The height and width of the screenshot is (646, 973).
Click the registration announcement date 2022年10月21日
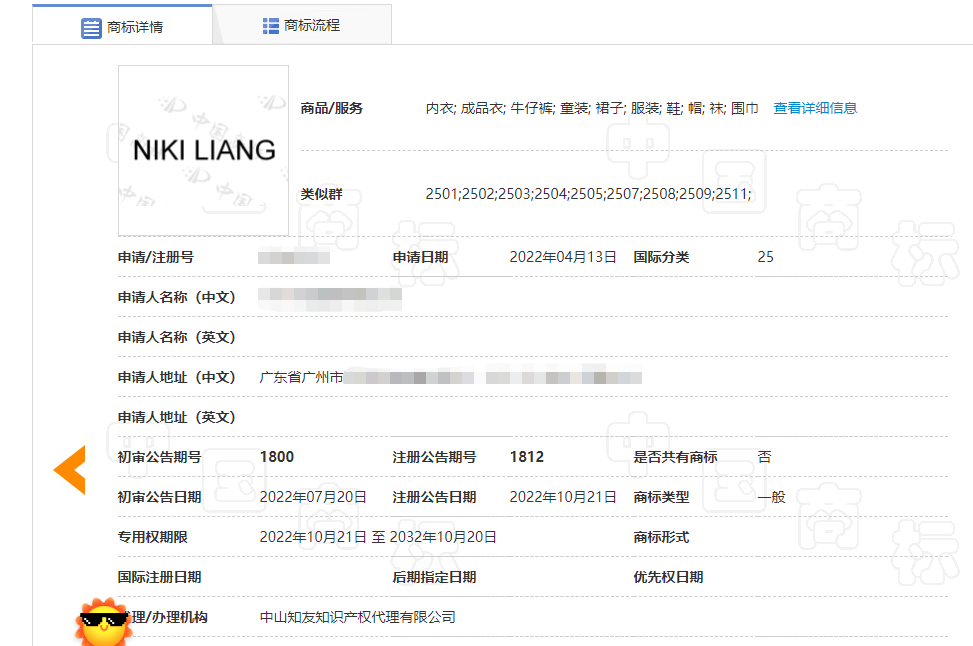pos(562,497)
